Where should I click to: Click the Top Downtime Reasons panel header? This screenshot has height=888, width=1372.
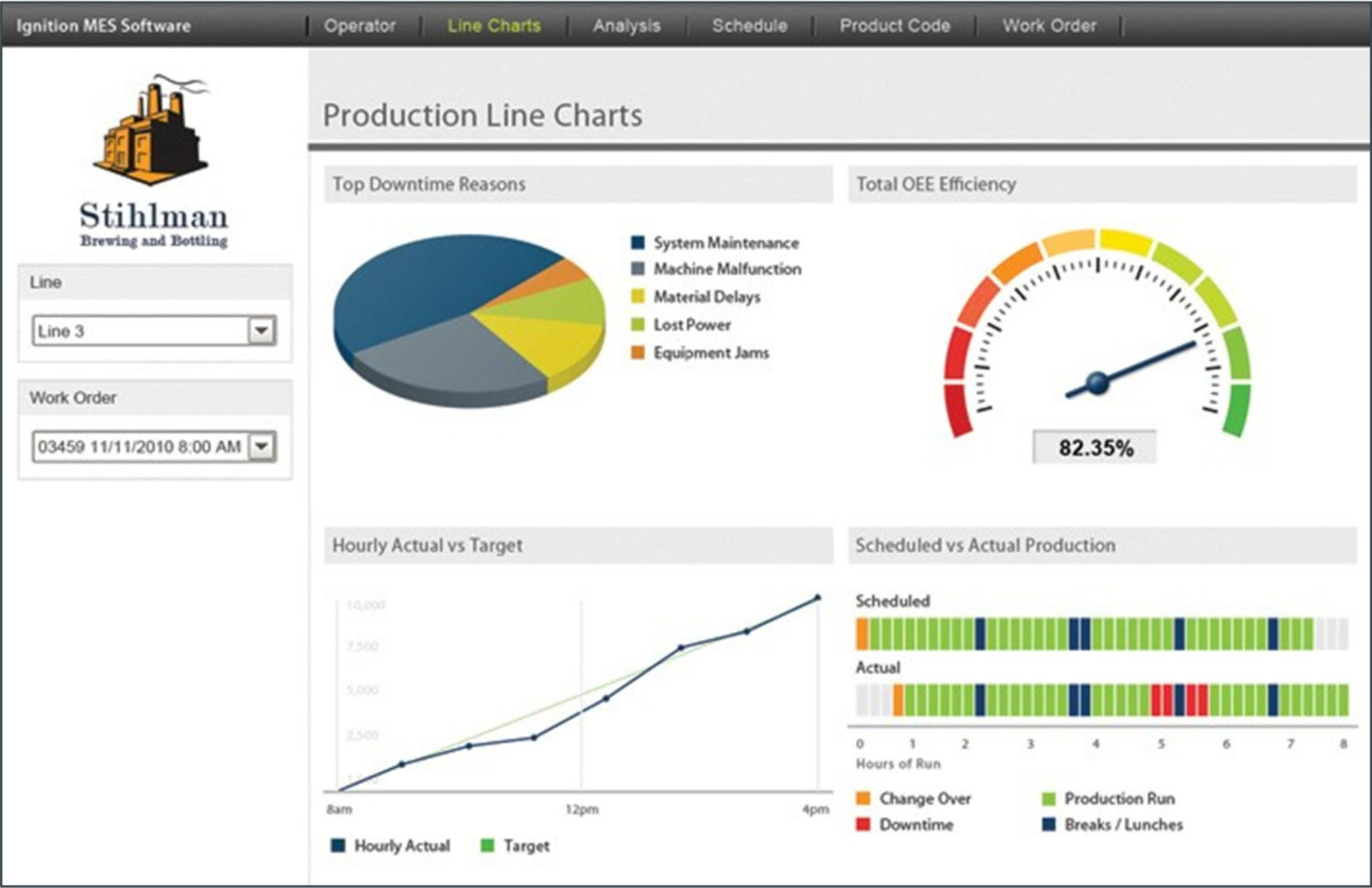pos(578,184)
